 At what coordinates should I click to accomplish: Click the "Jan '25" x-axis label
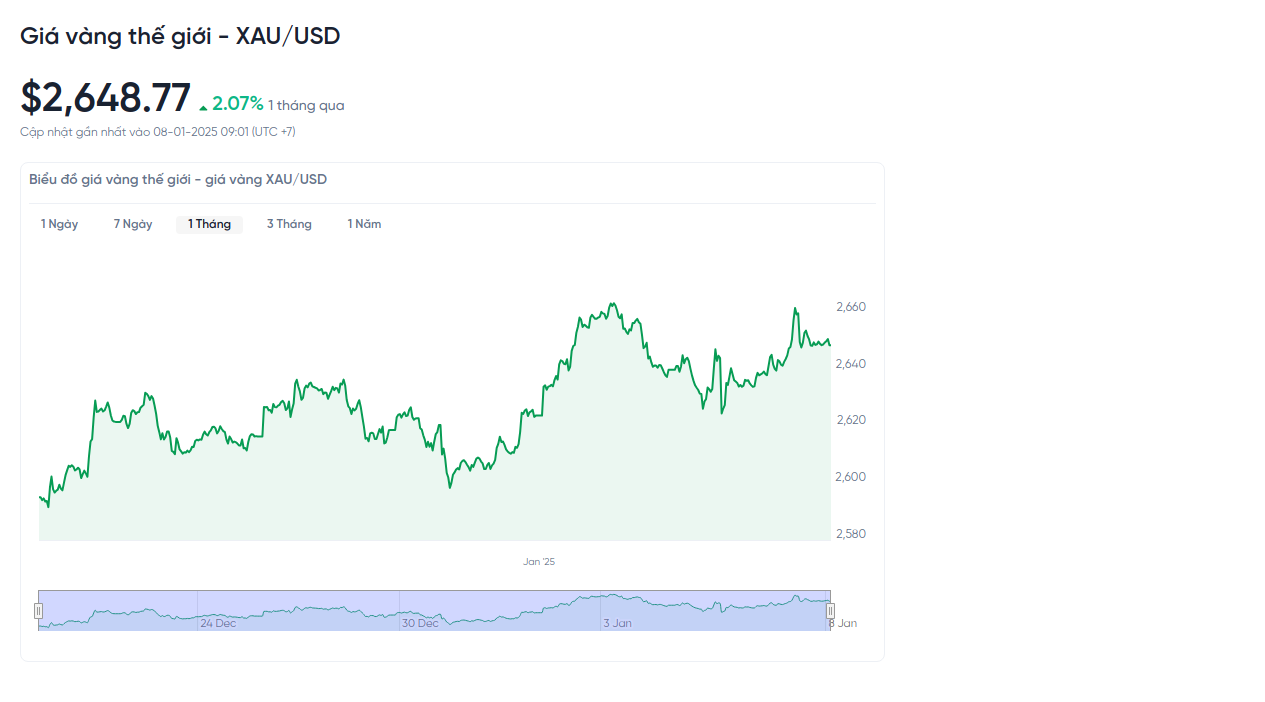pos(538,562)
